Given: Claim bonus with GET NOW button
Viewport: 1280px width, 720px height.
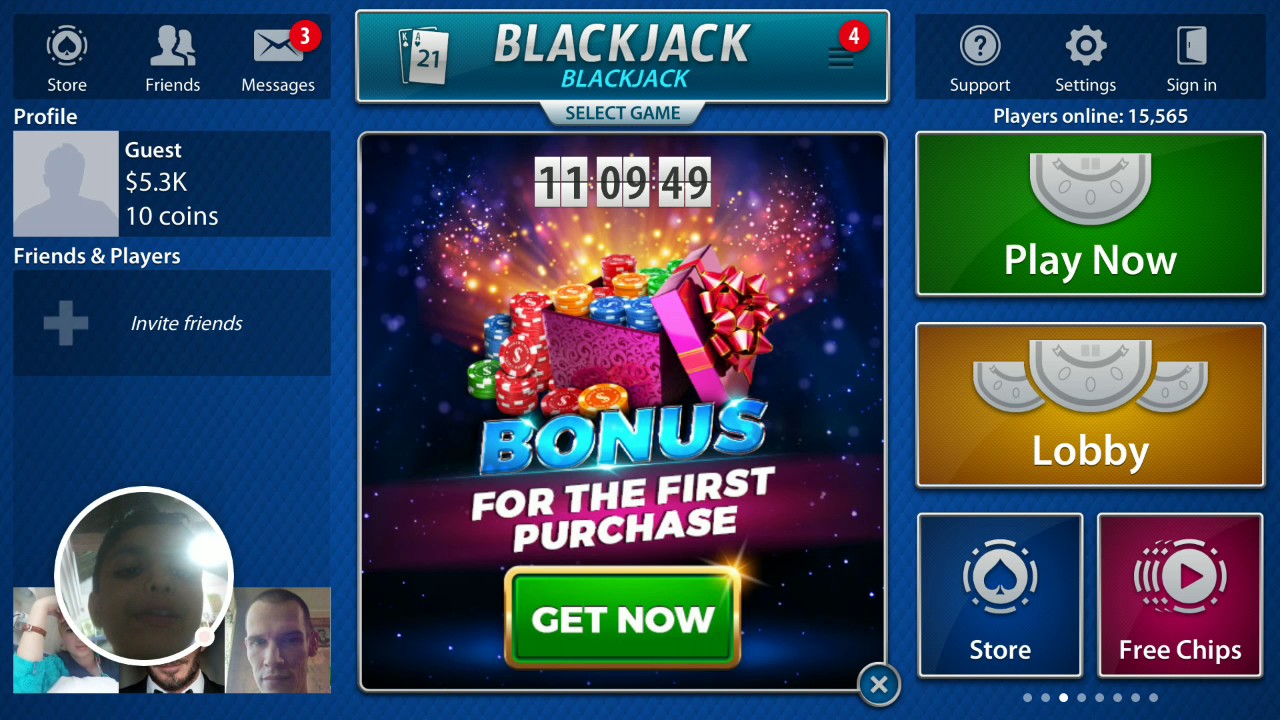Looking at the screenshot, I should tap(623, 618).
